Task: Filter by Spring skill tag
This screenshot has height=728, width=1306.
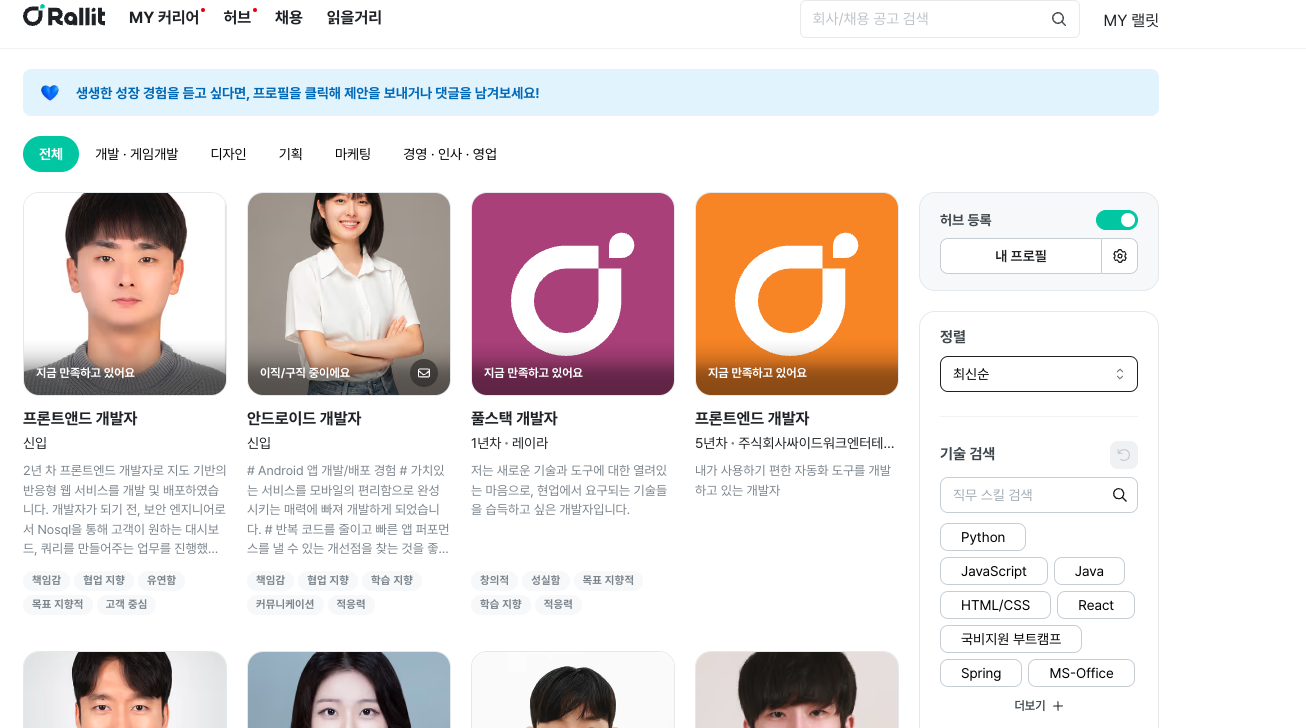Action: click(x=981, y=673)
